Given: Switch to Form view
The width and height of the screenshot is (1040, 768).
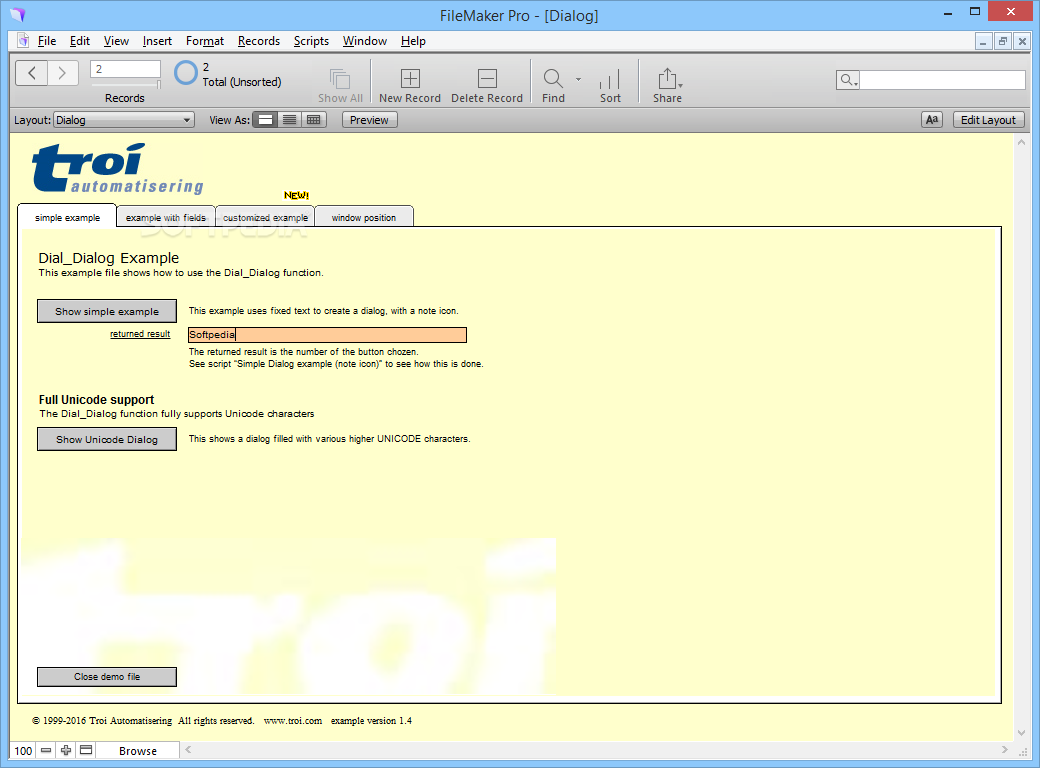Looking at the screenshot, I should click(265, 120).
